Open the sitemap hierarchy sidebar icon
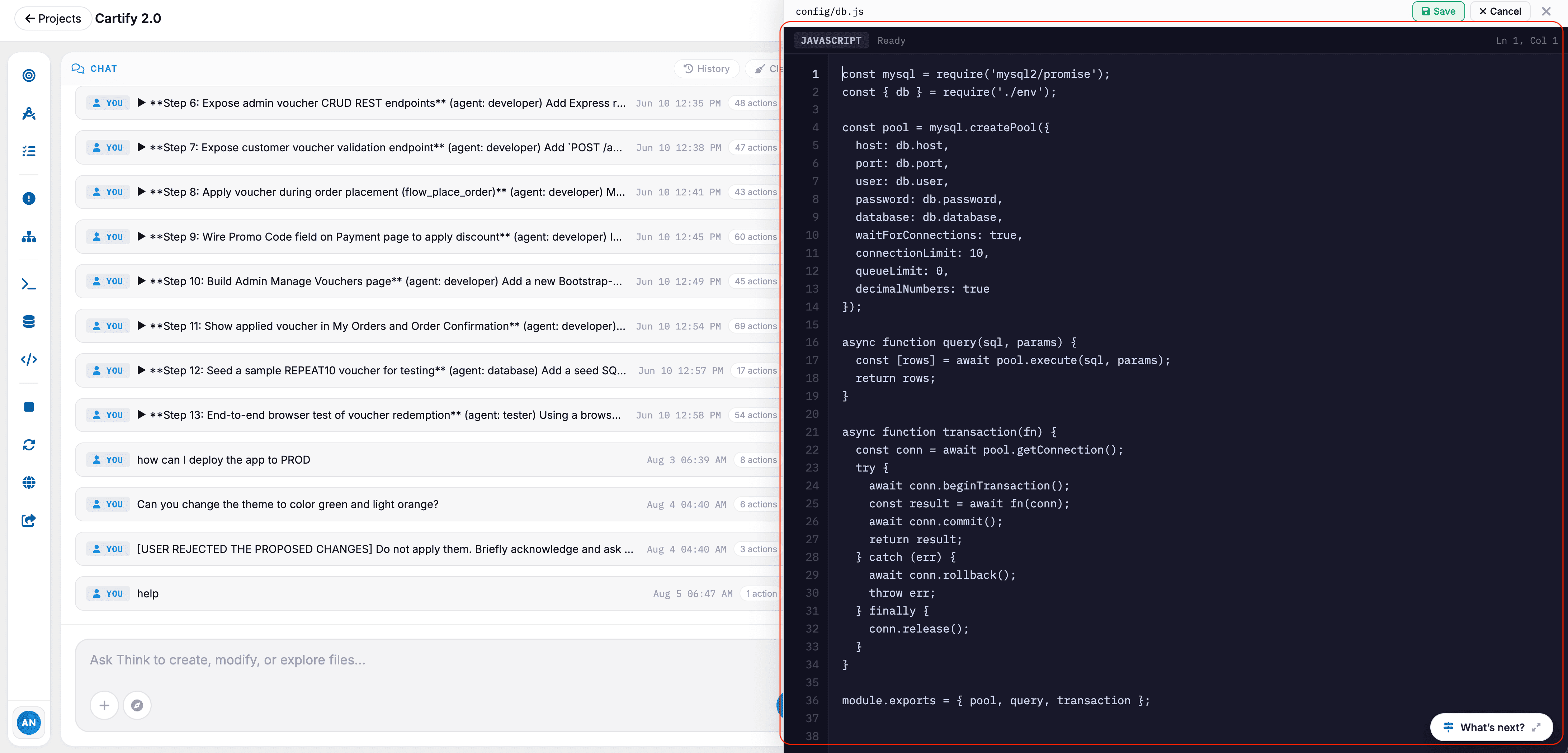 [29, 237]
